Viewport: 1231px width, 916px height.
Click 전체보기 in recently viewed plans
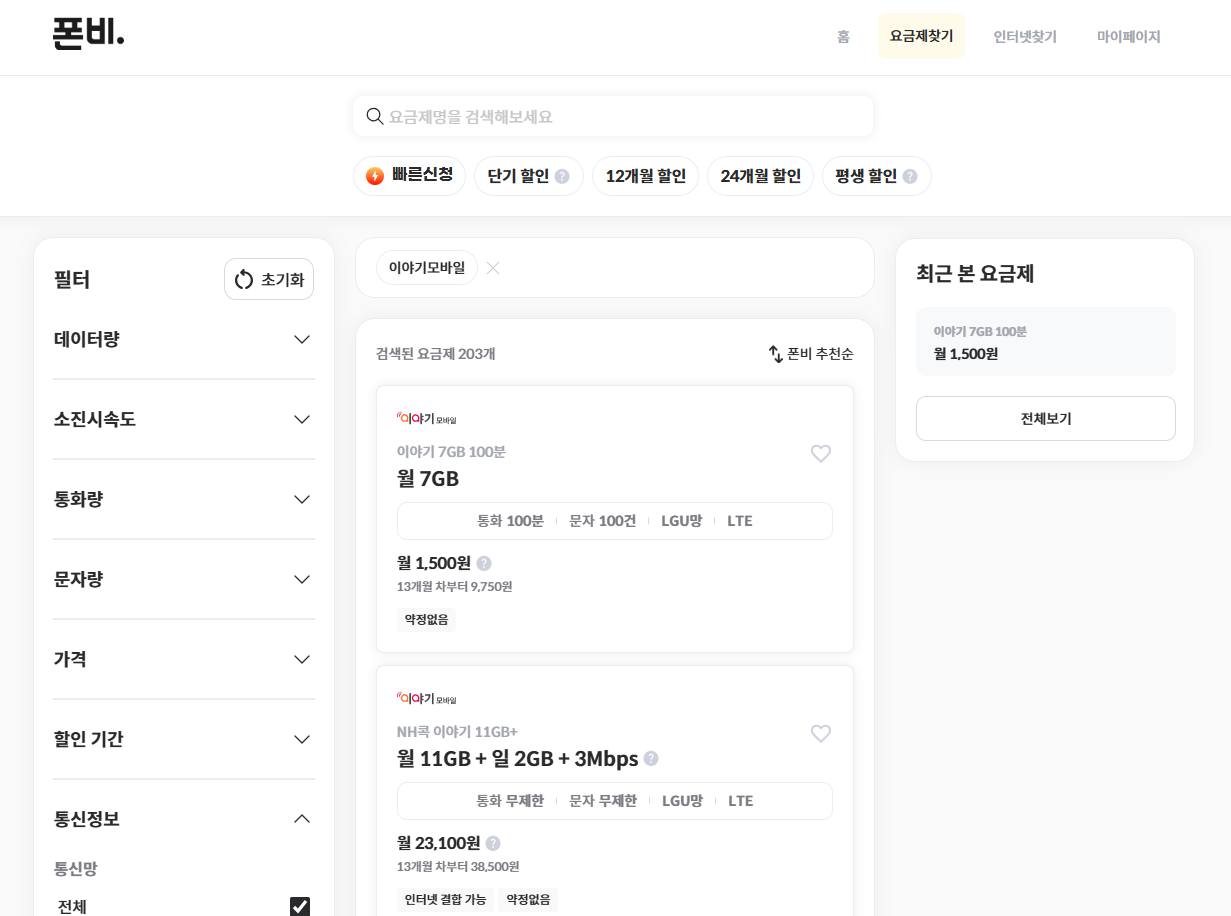pos(1045,418)
